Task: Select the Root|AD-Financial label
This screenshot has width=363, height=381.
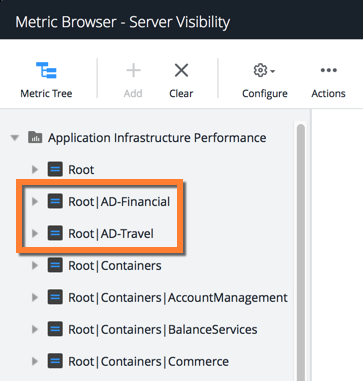Action: tap(119, 202)
